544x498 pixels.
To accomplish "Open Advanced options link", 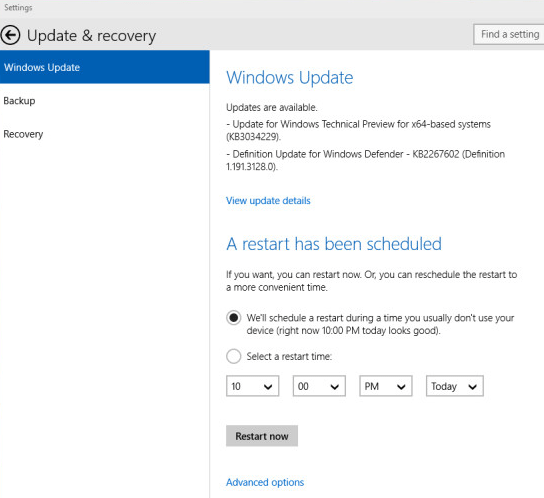I will (x=265, y=482).
